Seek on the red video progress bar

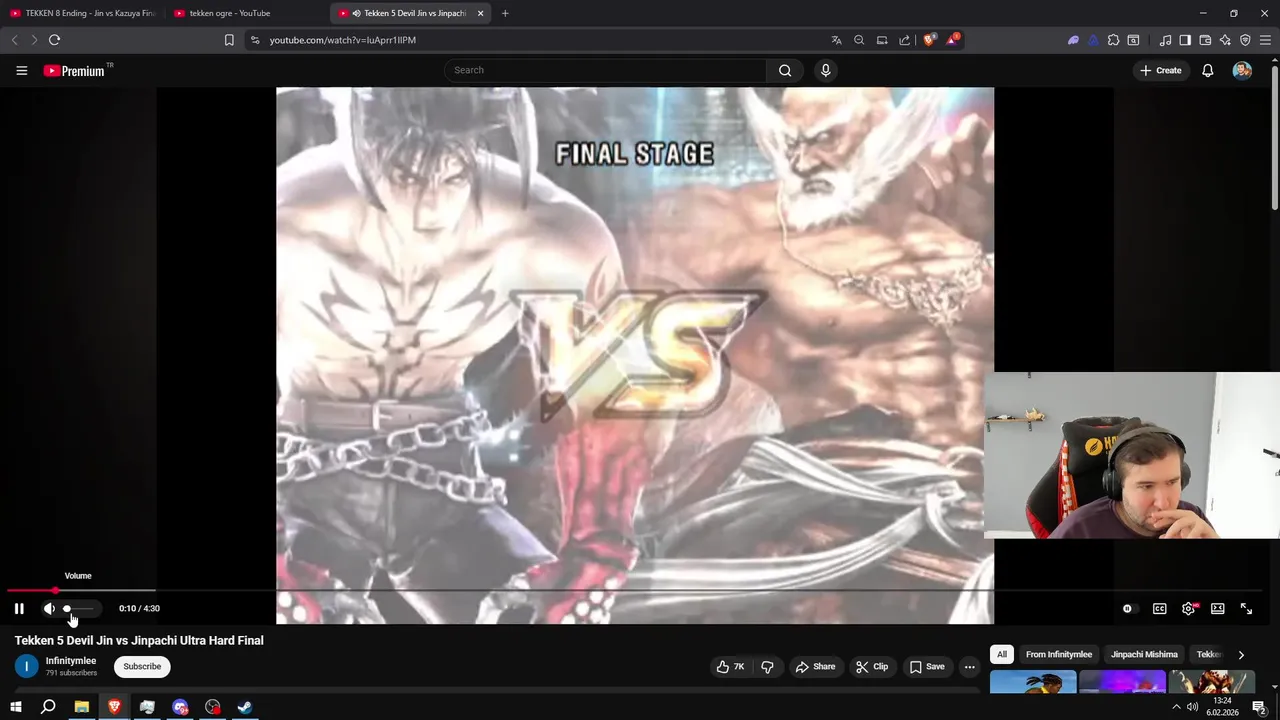coord(31,591)
